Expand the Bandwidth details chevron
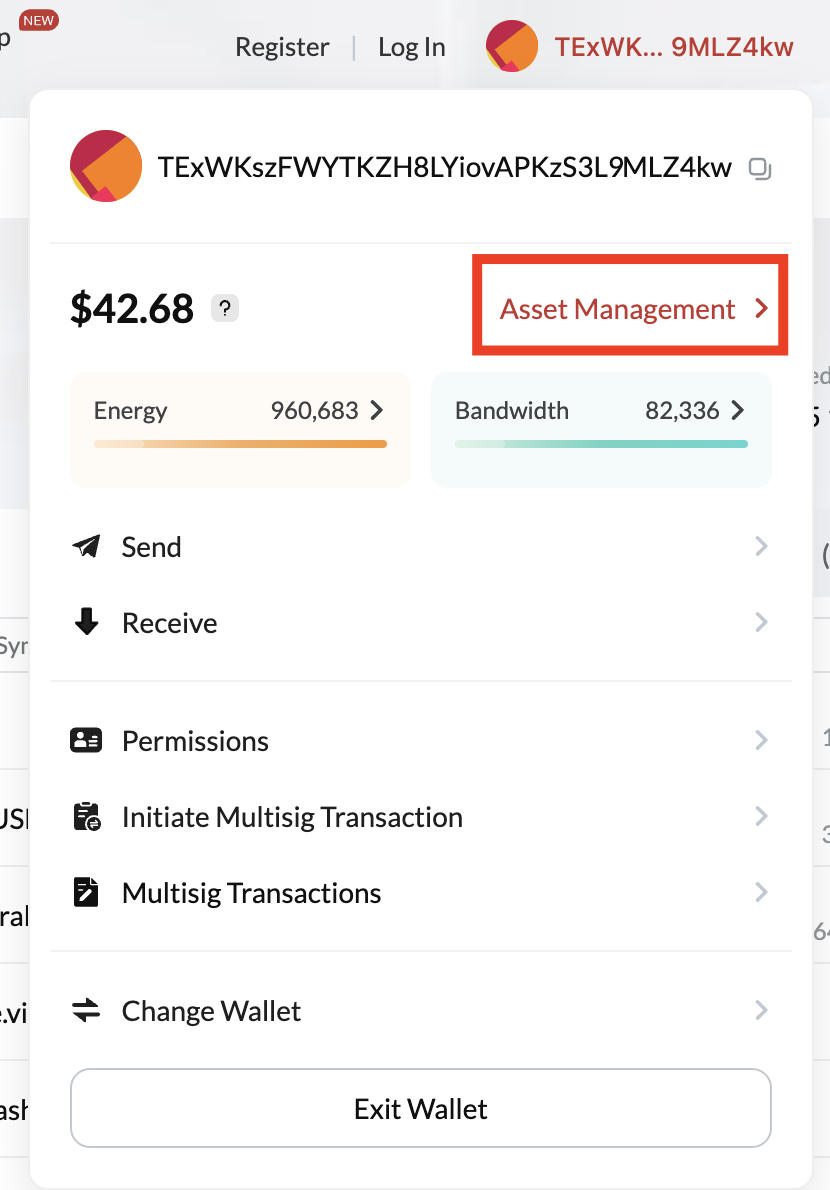The height and width of the screenshot is (1190, 830). (738, 410)
